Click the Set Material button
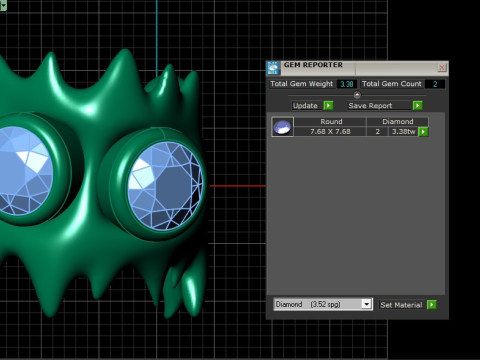 pyautogui.click(x=402, y=305)
